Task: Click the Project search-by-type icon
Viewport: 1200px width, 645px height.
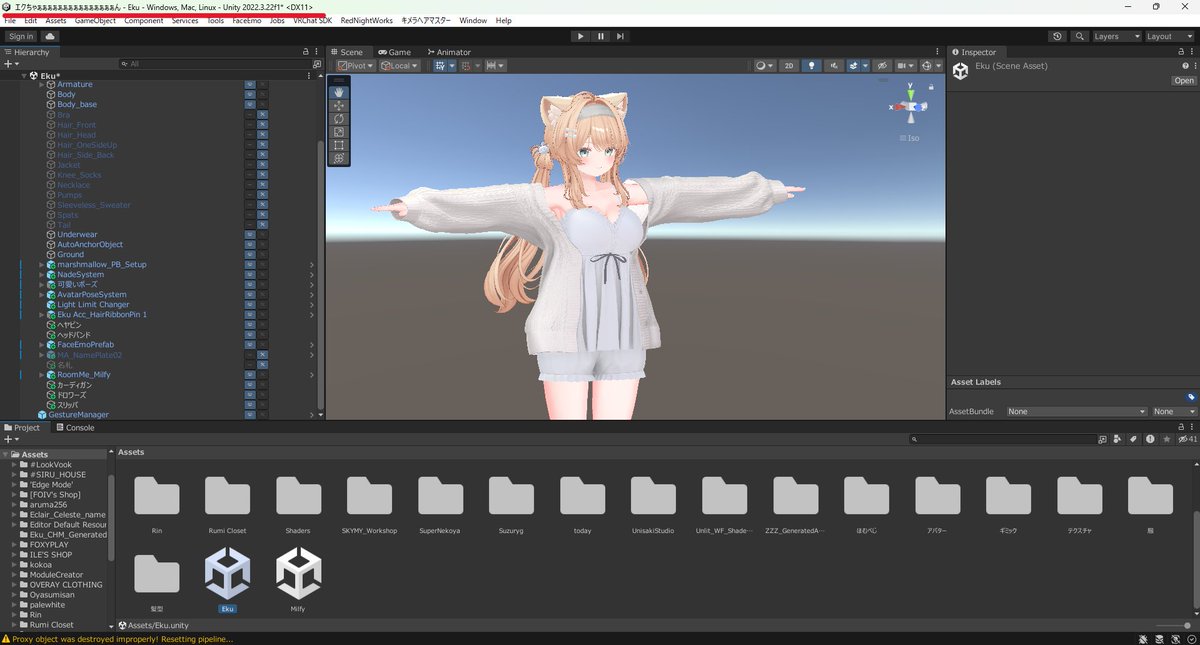Action: [x=1117, y=439]
